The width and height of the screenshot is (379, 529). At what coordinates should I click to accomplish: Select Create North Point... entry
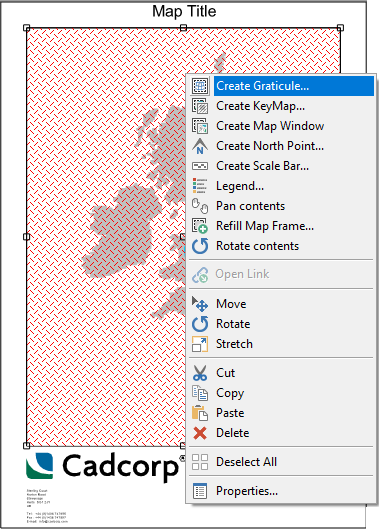pyautogui.click(x=281, y=146)
